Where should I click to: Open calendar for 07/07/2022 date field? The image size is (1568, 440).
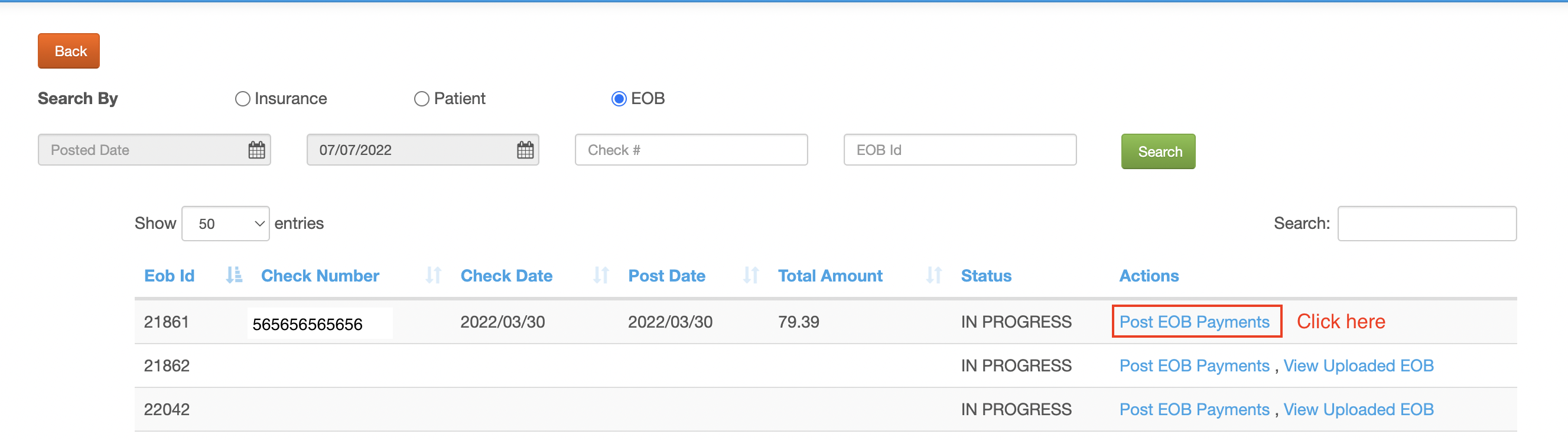[525, 150]
